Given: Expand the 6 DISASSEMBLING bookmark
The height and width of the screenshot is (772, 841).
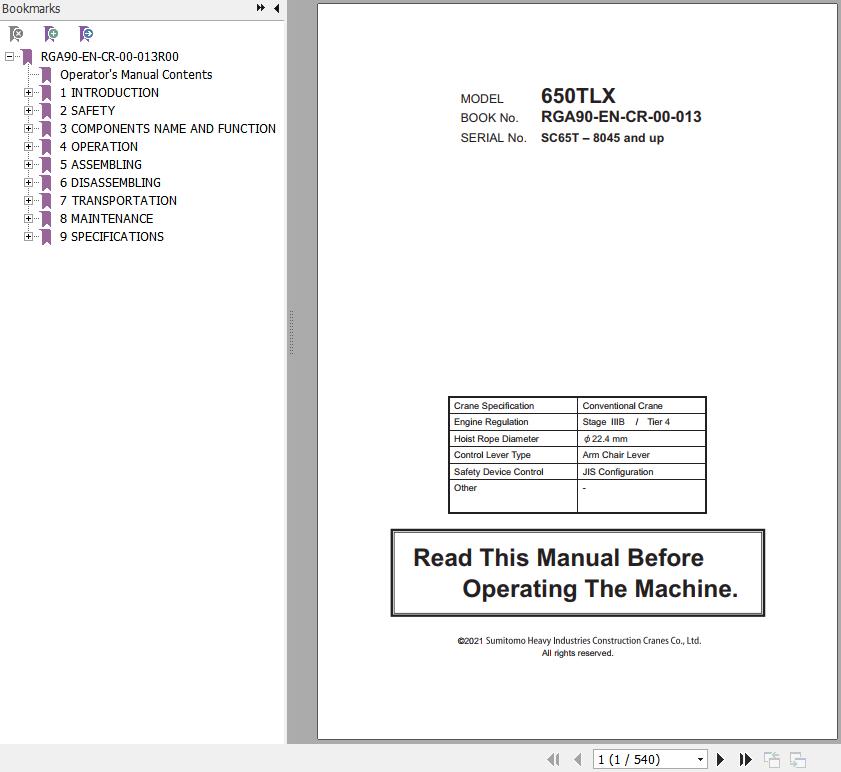Looking at the screenshot, I should pyautogui.click(x=28, y=182).
